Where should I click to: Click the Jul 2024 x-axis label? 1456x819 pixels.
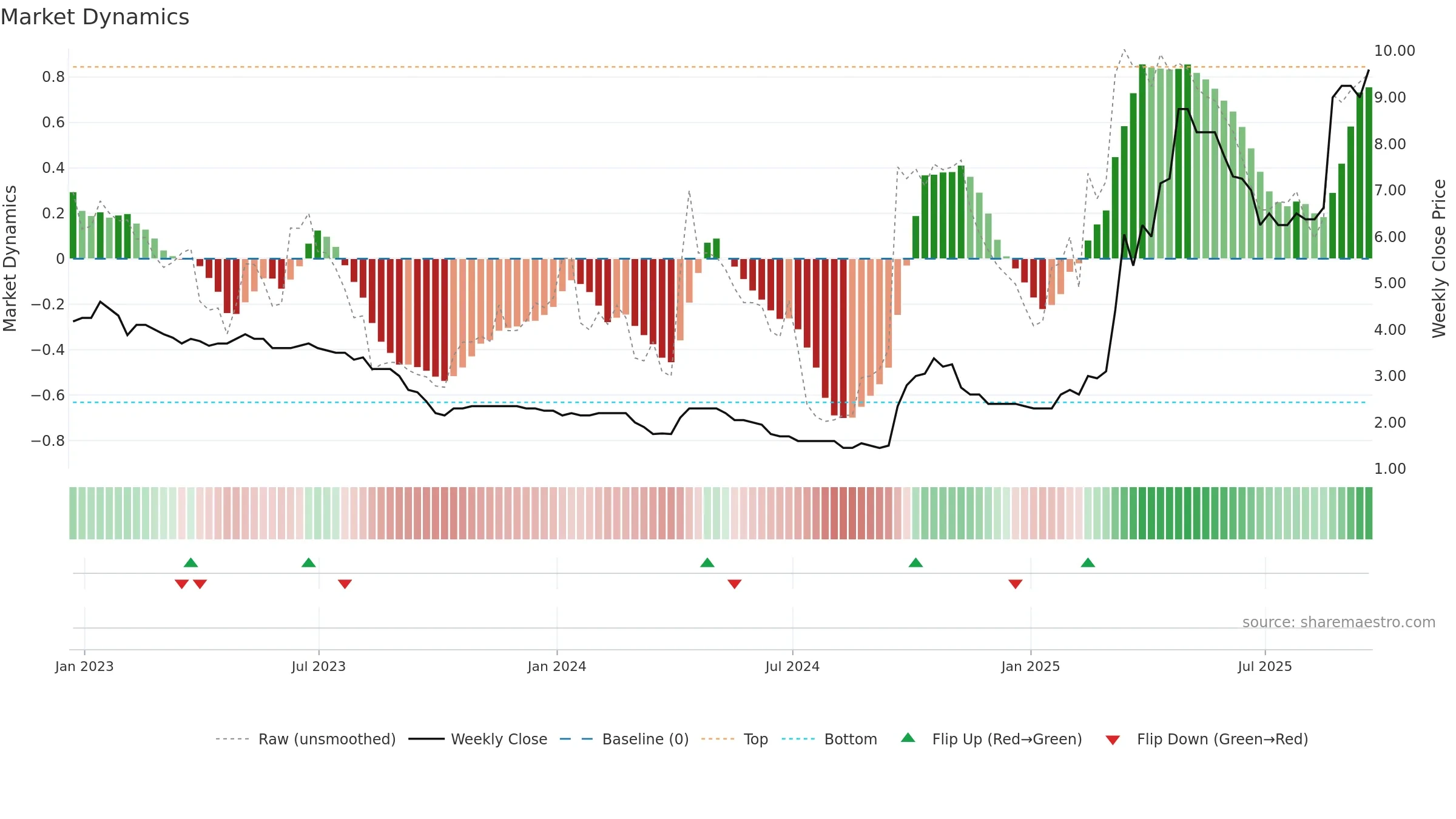pyautogui.click(x=792, y=666)
